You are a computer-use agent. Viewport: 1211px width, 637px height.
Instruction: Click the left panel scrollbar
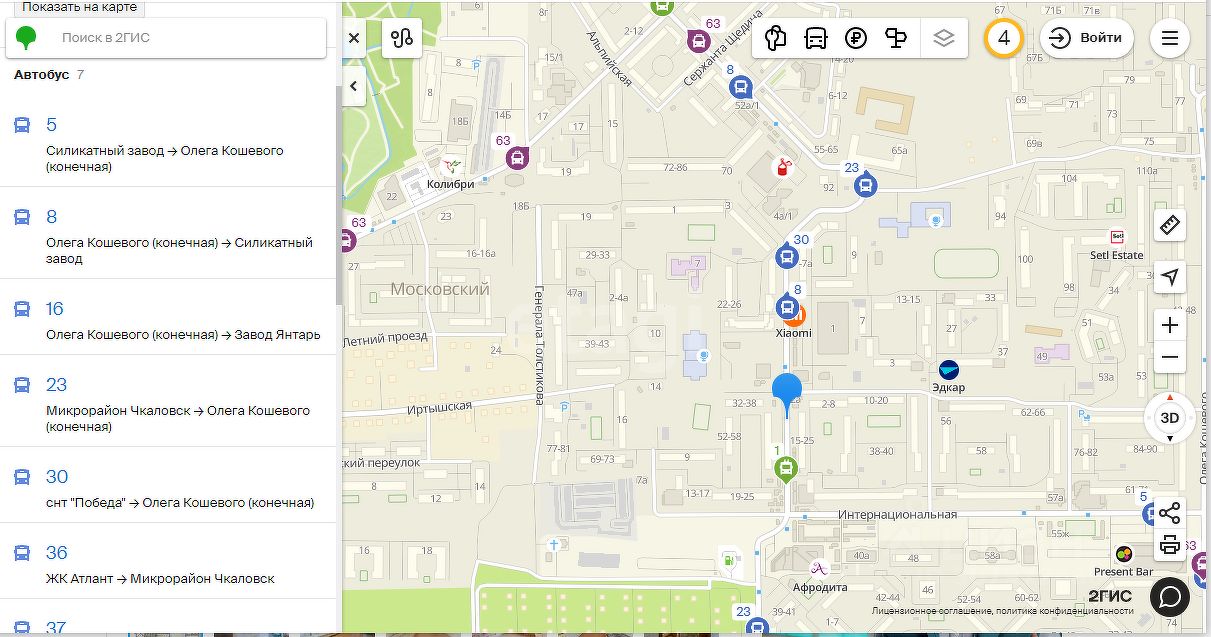coord(338,195)
